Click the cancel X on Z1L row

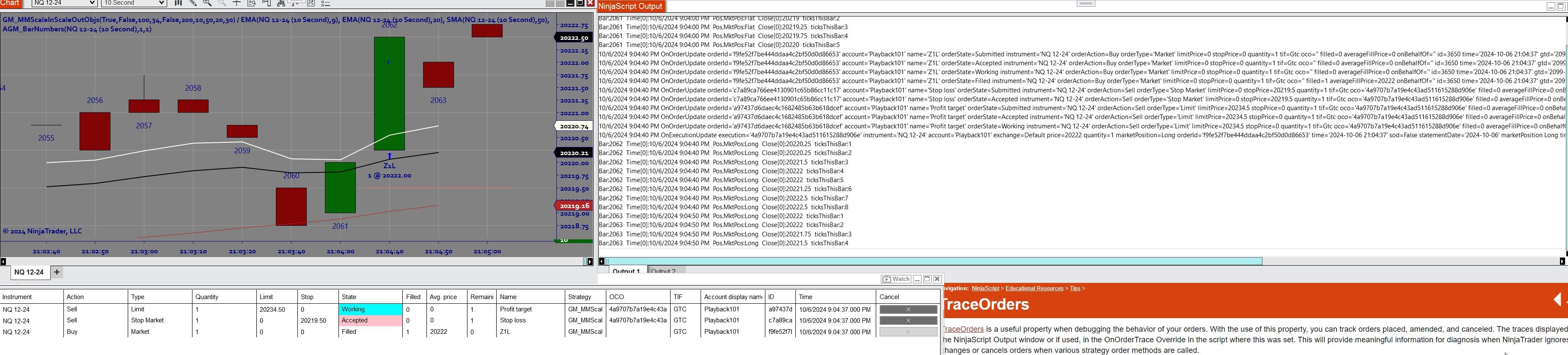[x=908, y=332]
